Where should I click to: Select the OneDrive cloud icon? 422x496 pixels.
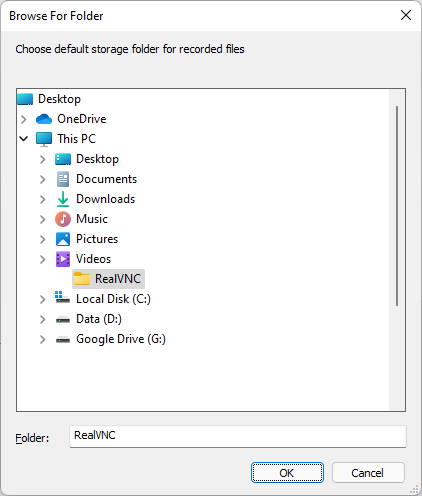(44, 119)
